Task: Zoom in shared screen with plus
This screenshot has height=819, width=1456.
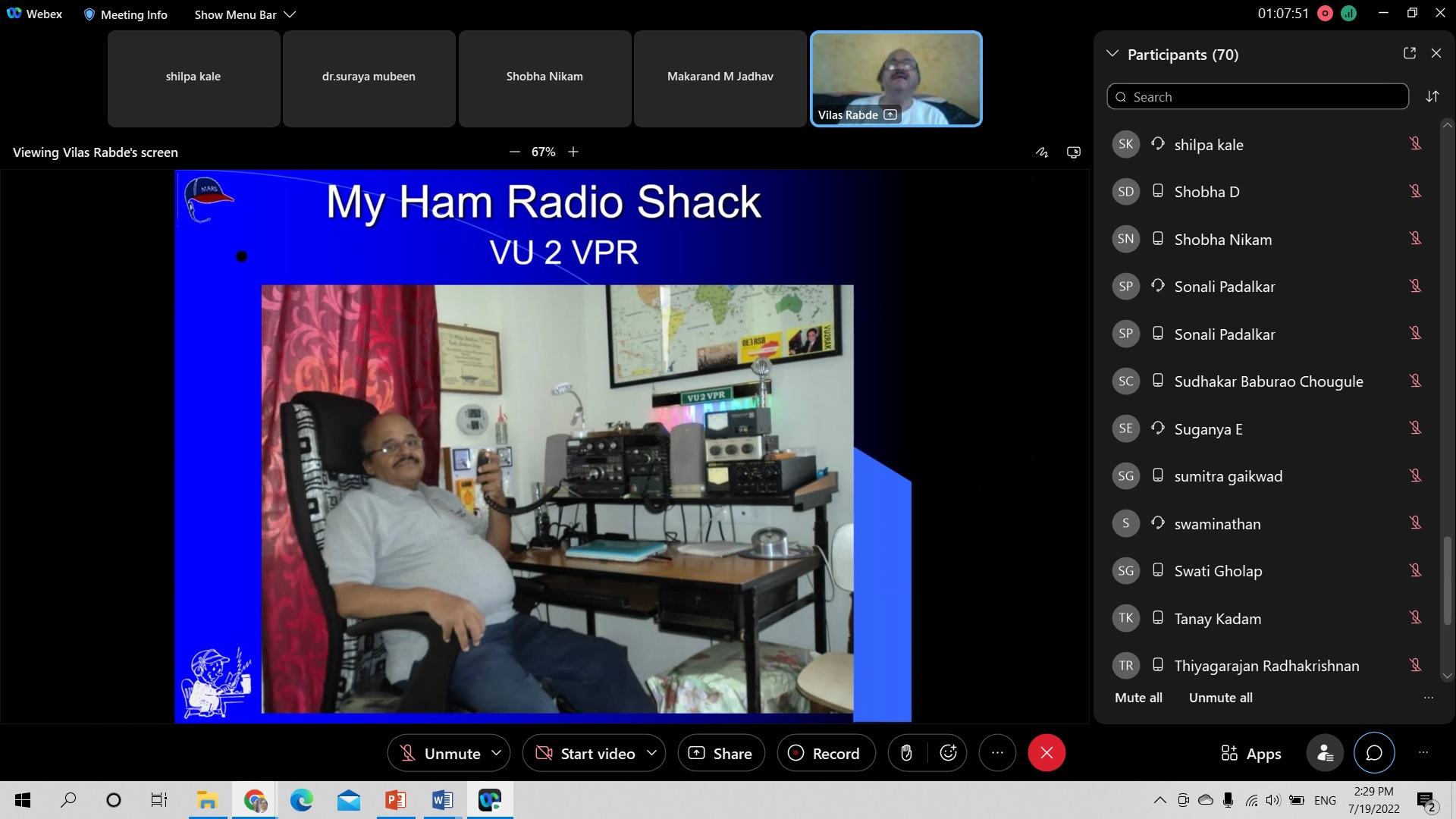Action: coord(573,152)
